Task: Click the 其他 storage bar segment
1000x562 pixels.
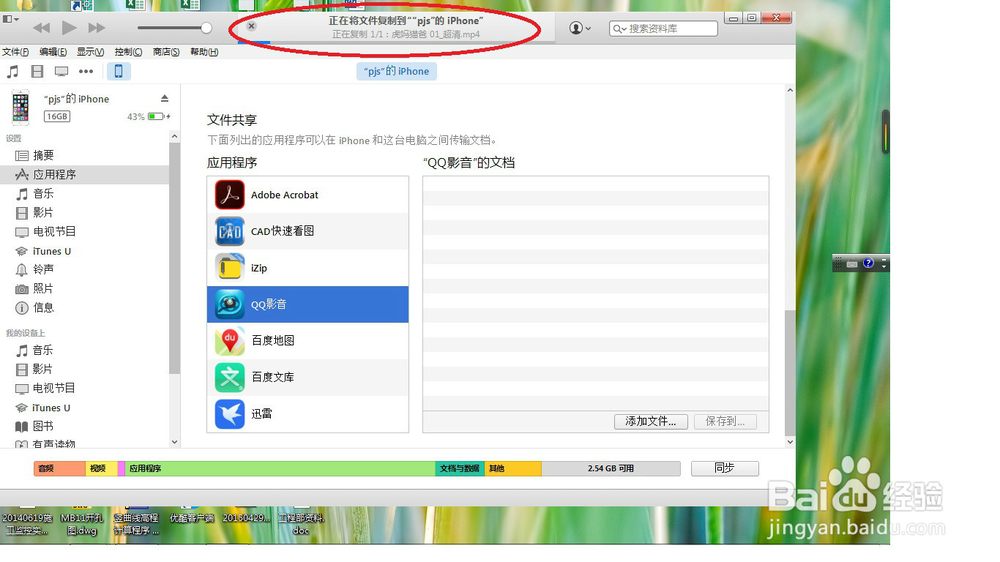Action: tap(513, 468)
